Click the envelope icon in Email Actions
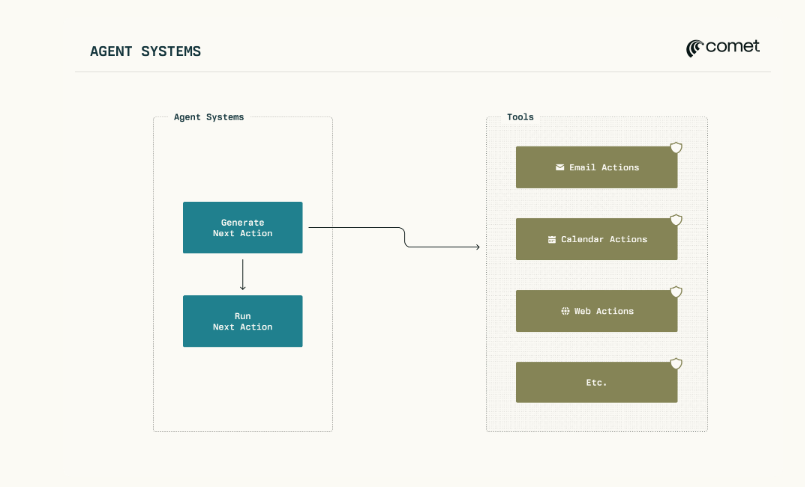 [560, 168]
